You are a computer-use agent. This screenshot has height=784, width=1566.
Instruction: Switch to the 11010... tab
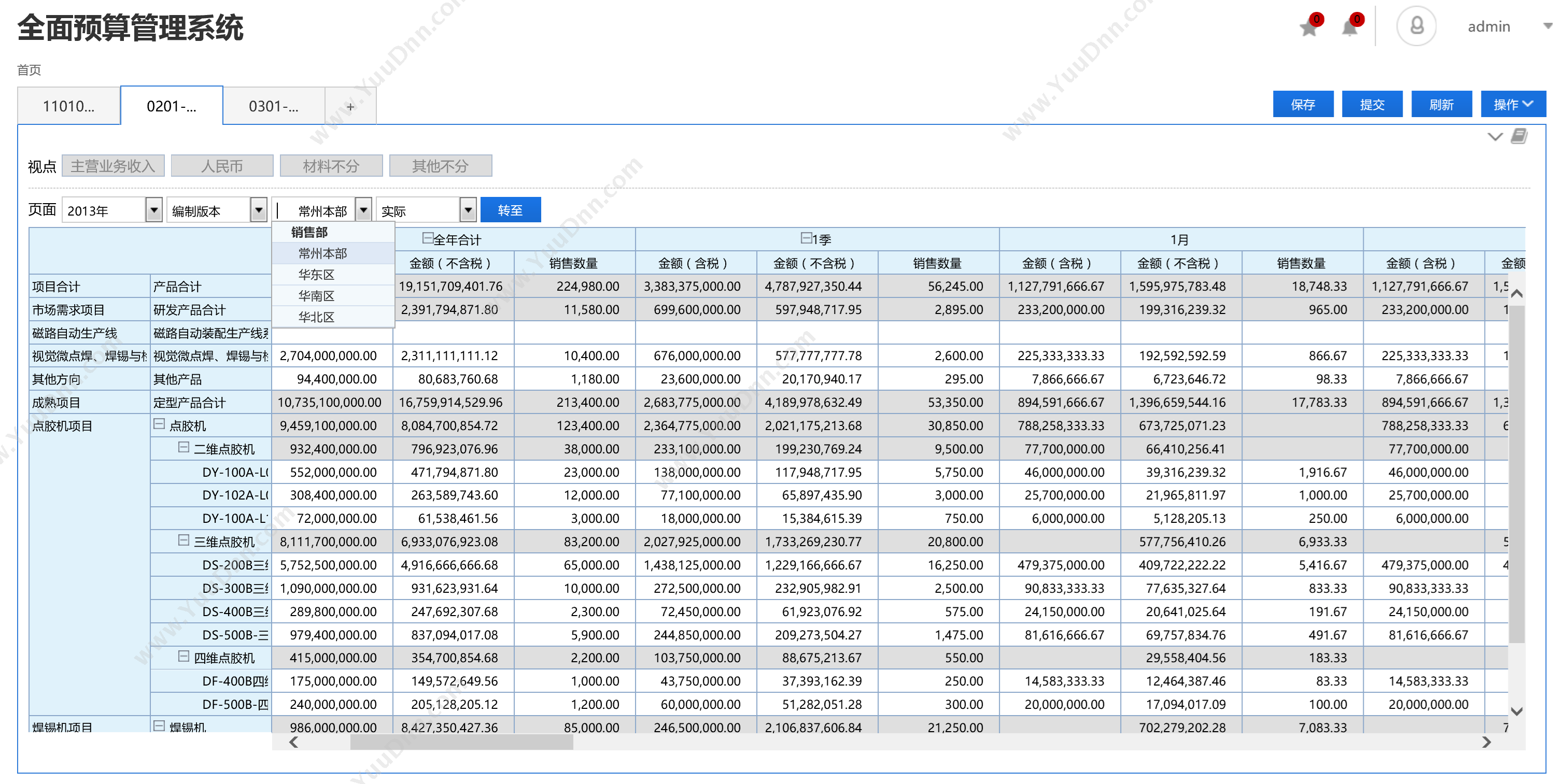tap(69, 106)
